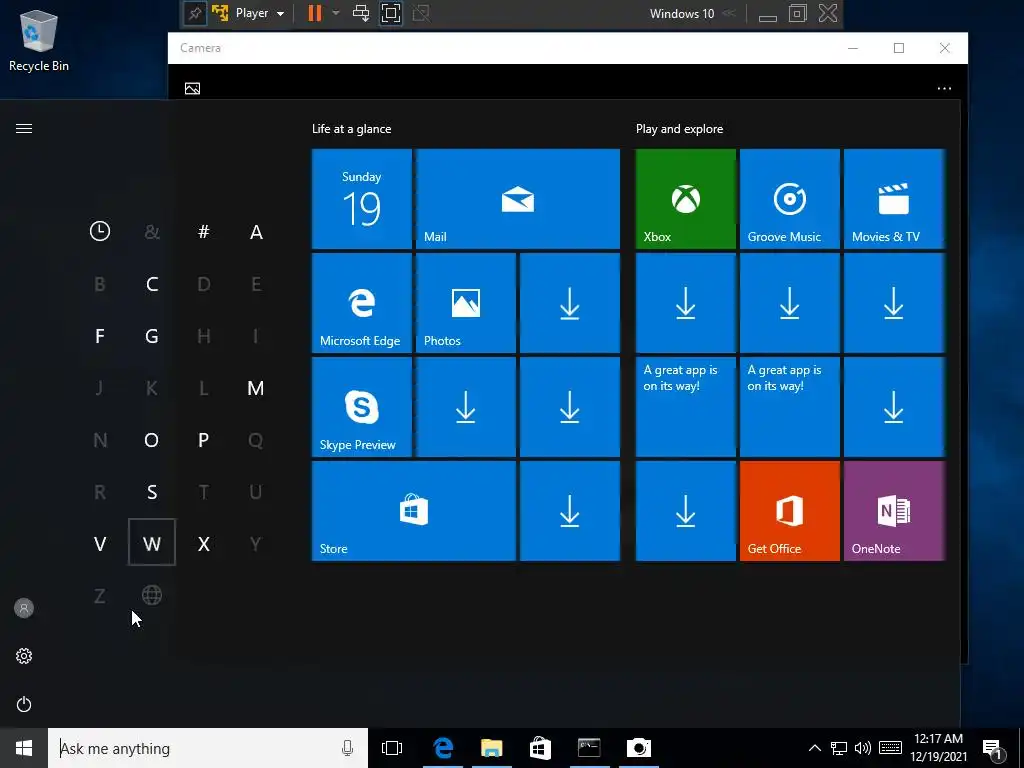Viewport: 1024px width, 768px height.
Task: Jump to apps starting with P
Action: click(x=204, y=440)
